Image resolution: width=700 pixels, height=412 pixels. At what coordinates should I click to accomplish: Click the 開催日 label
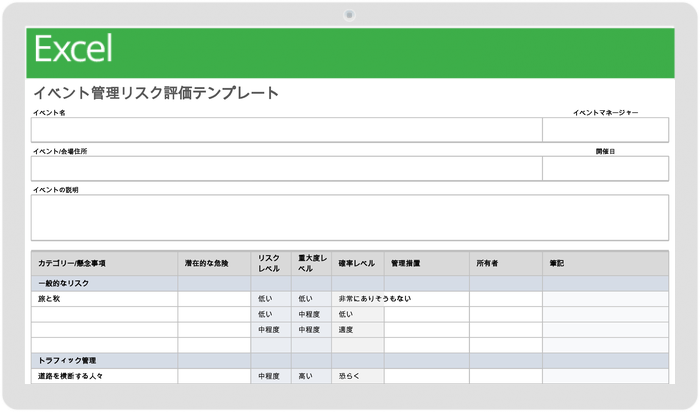coord(605,151)
